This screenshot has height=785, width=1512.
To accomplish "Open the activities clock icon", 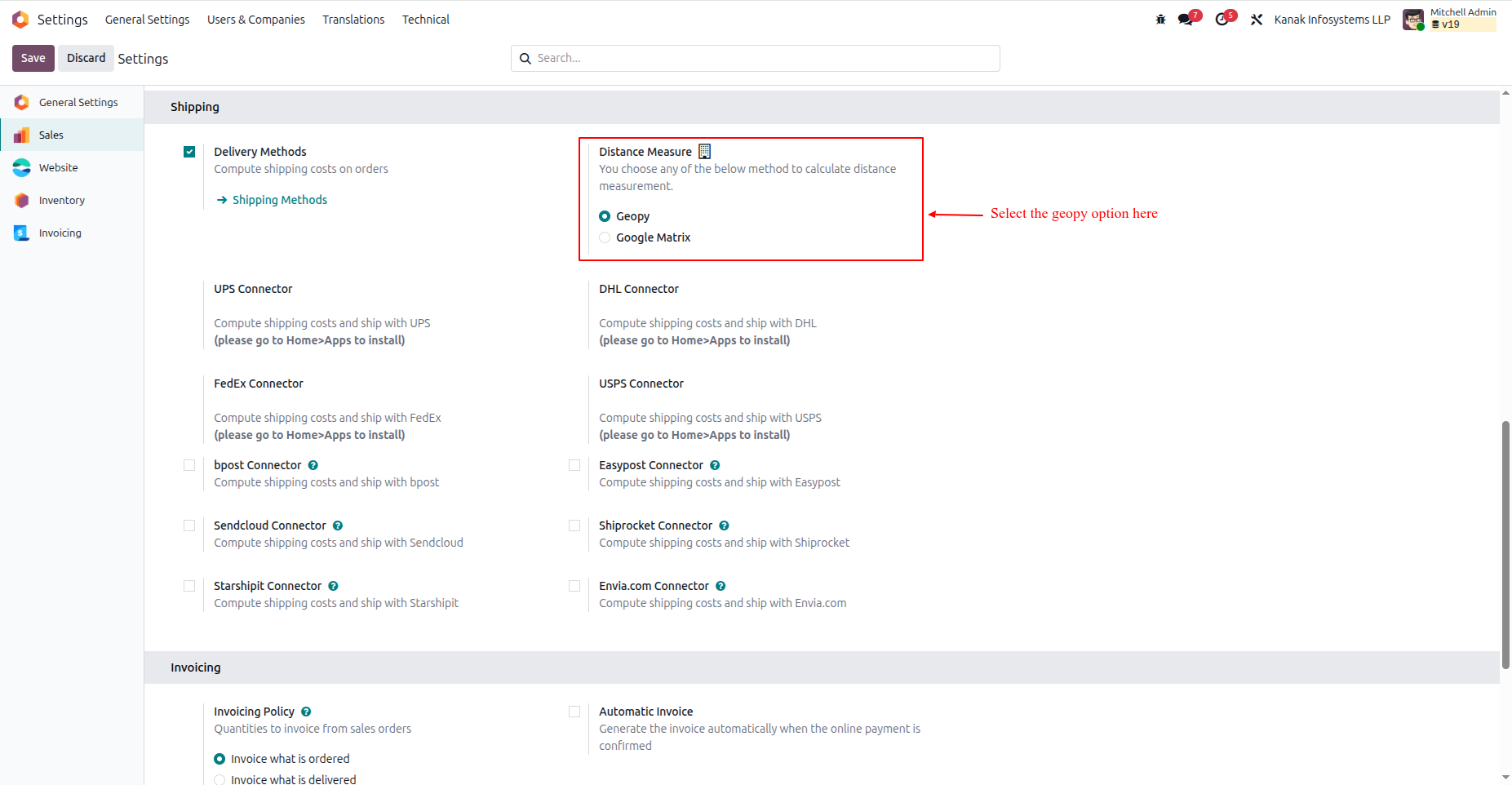I will click(x=1222, y=20).
